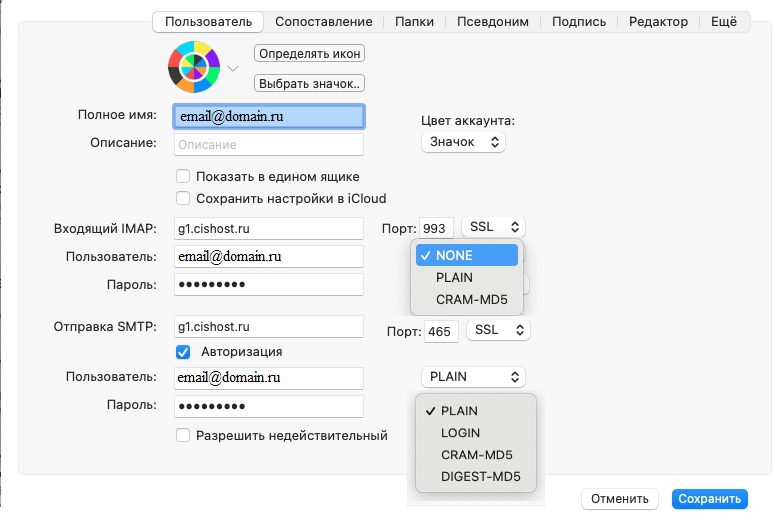Open the SMTP SSL security dropdown
The height and width of the screenshot is (519, 777).
tap(500, 329)
